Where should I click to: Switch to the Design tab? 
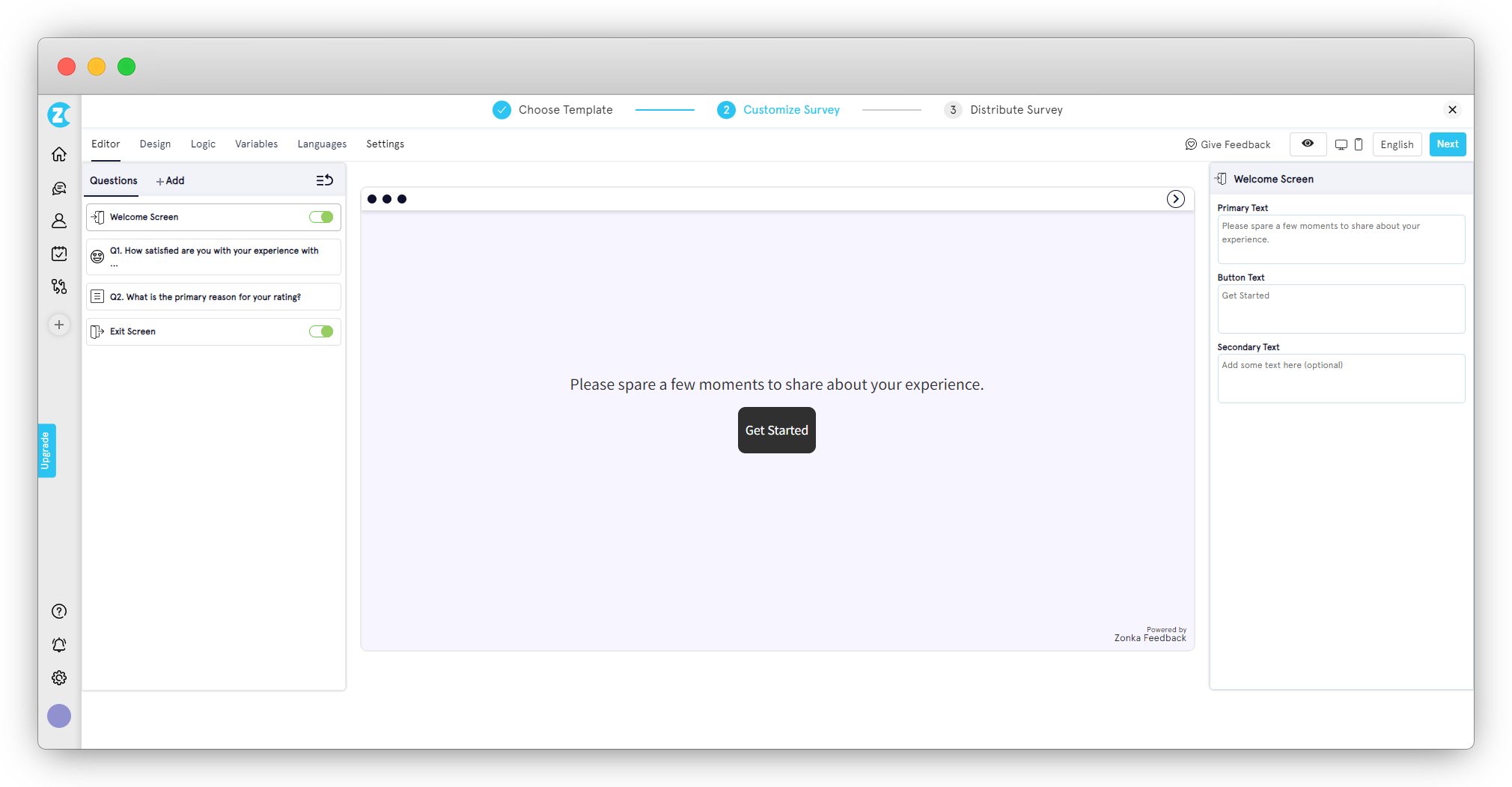[x=155, y=144]
